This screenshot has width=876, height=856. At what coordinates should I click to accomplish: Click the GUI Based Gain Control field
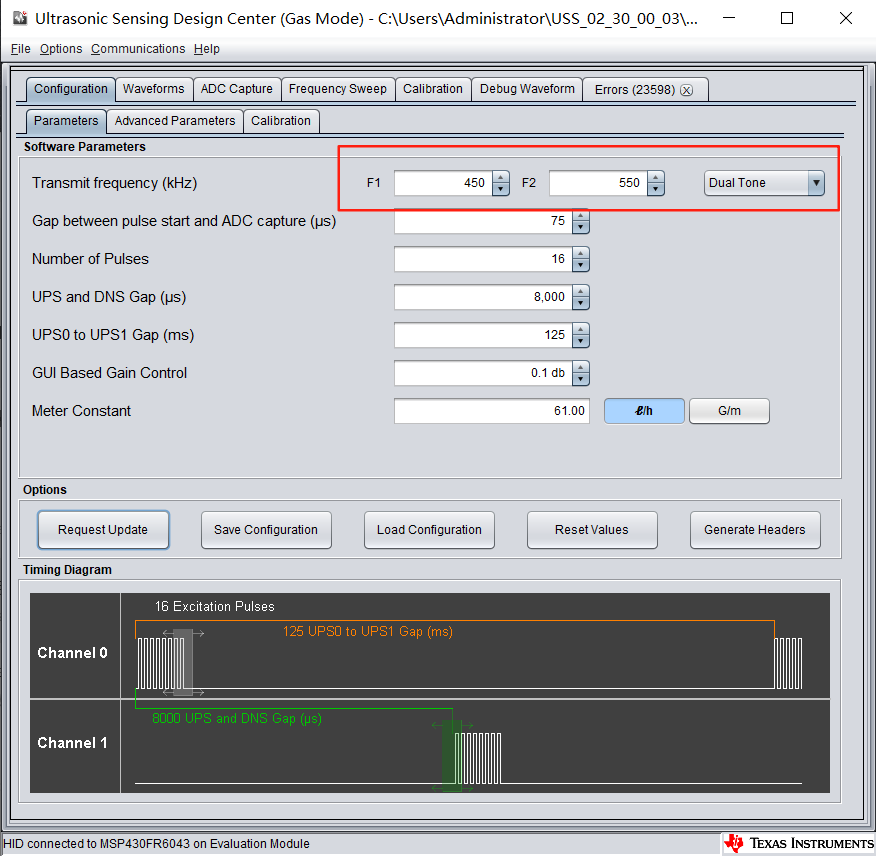coord(483,373)
